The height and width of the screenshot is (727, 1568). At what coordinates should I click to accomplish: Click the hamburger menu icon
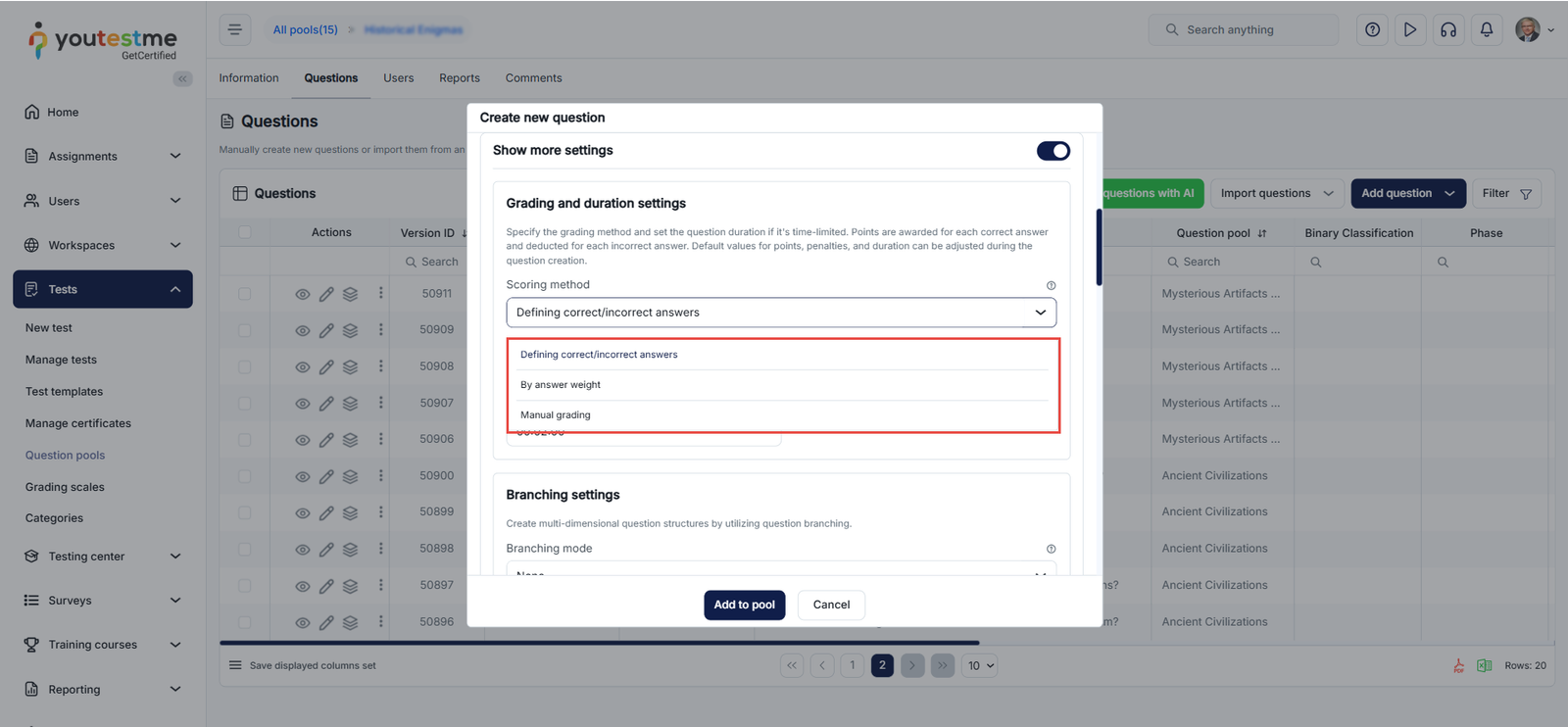[235, 29]
